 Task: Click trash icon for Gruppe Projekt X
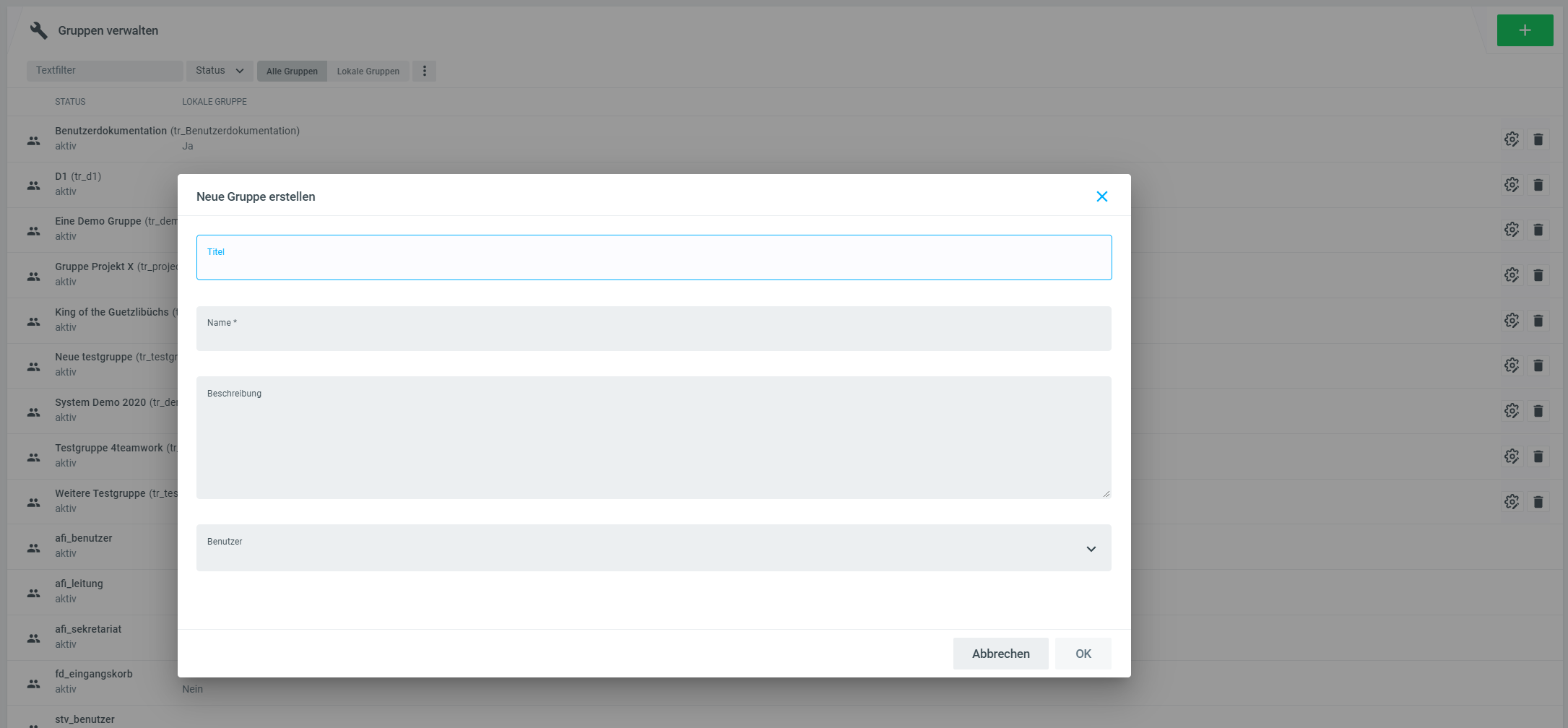click(x=1538, y=275)
